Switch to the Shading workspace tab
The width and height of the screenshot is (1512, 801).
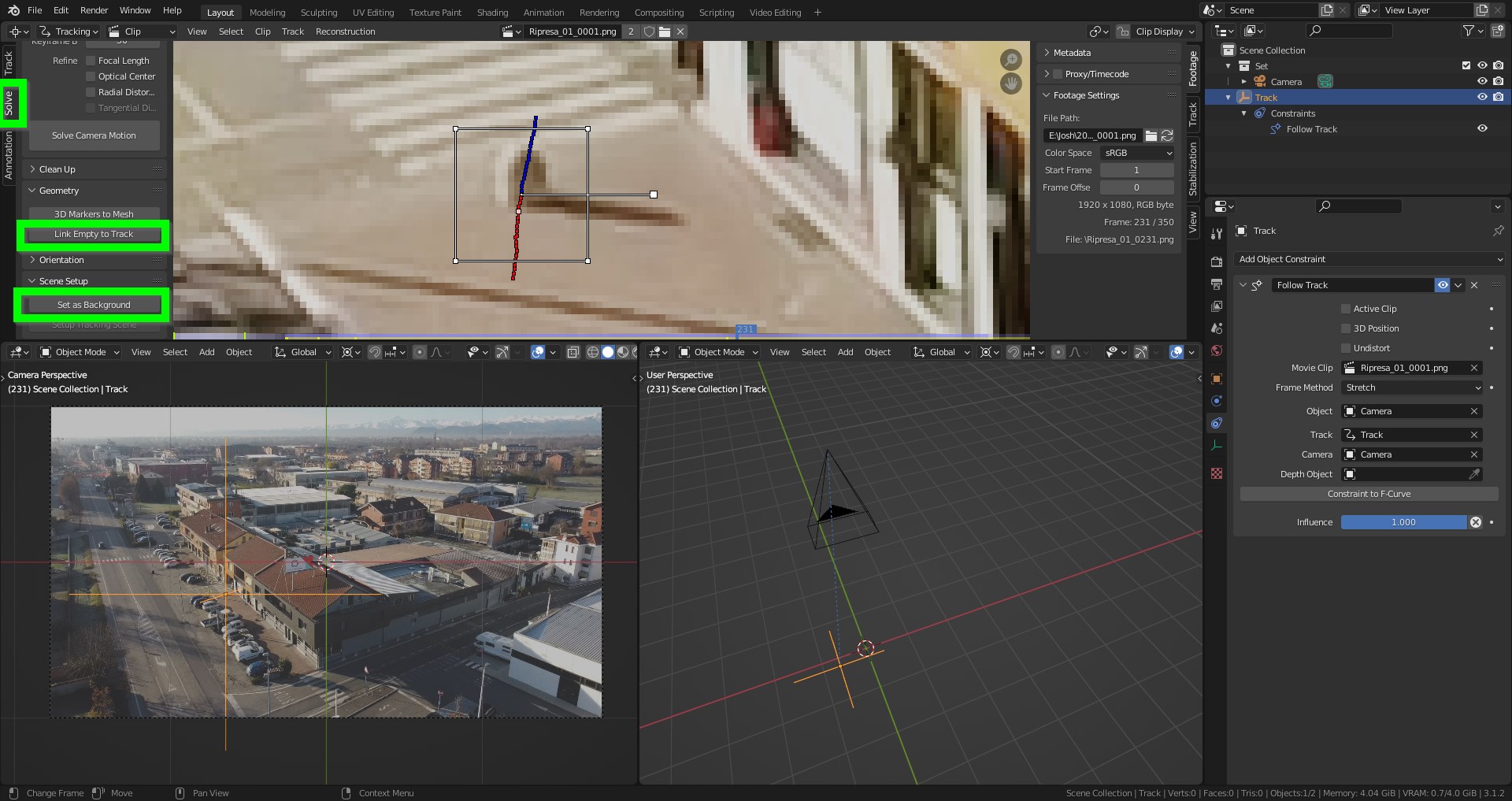pos(492,13)
